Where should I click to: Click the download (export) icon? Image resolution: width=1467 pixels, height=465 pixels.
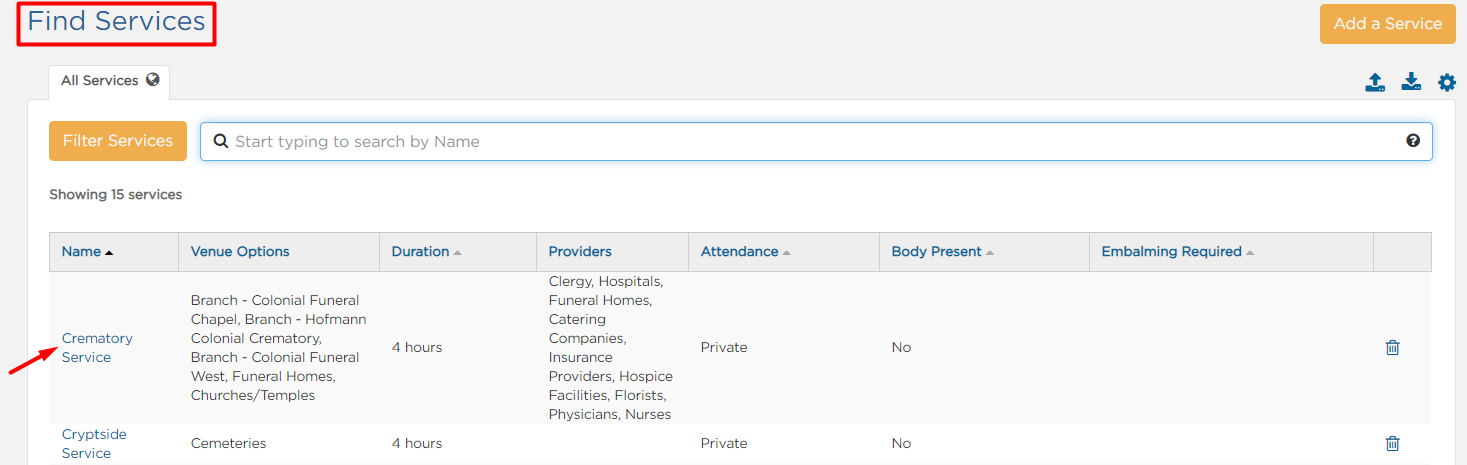(1411, 82)
